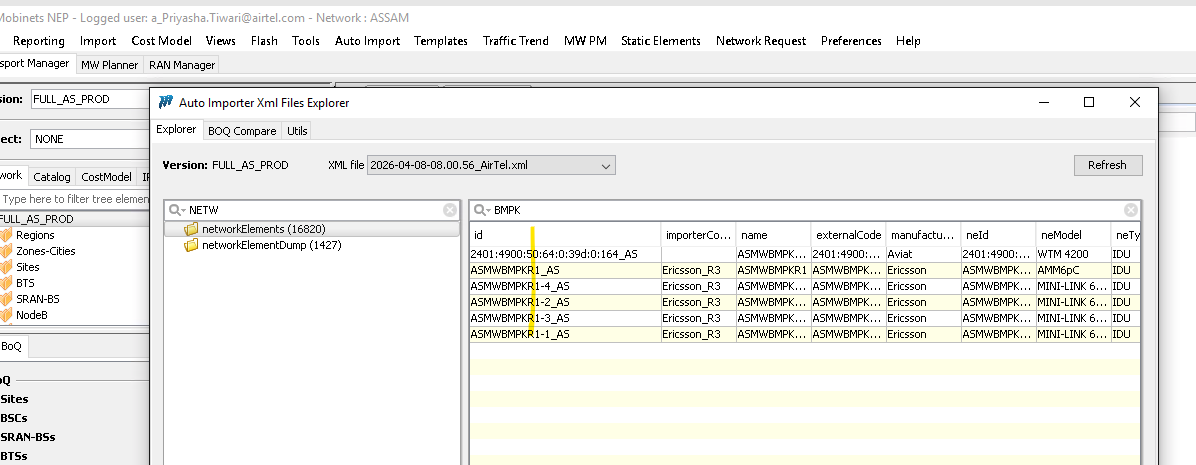Viewport: 1196px width, 465px height.
Task: Click the Regions book icon in tree
Action: 6,235
